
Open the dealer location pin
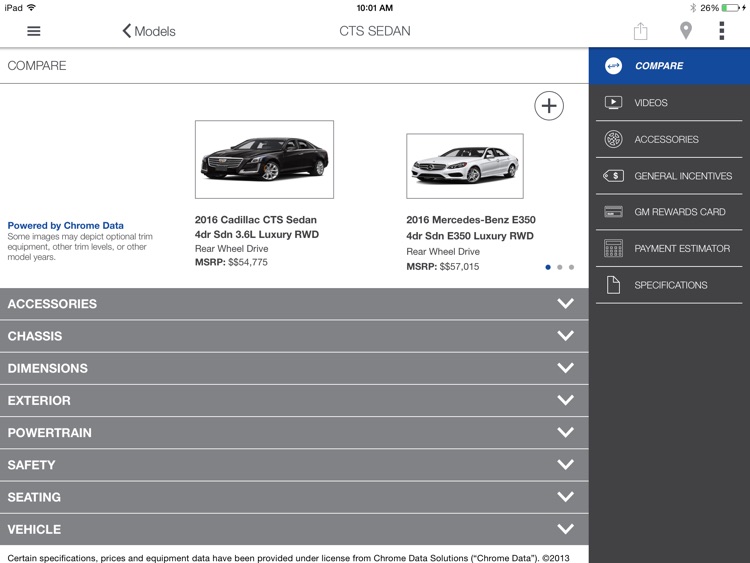click(x=686, y=31)
